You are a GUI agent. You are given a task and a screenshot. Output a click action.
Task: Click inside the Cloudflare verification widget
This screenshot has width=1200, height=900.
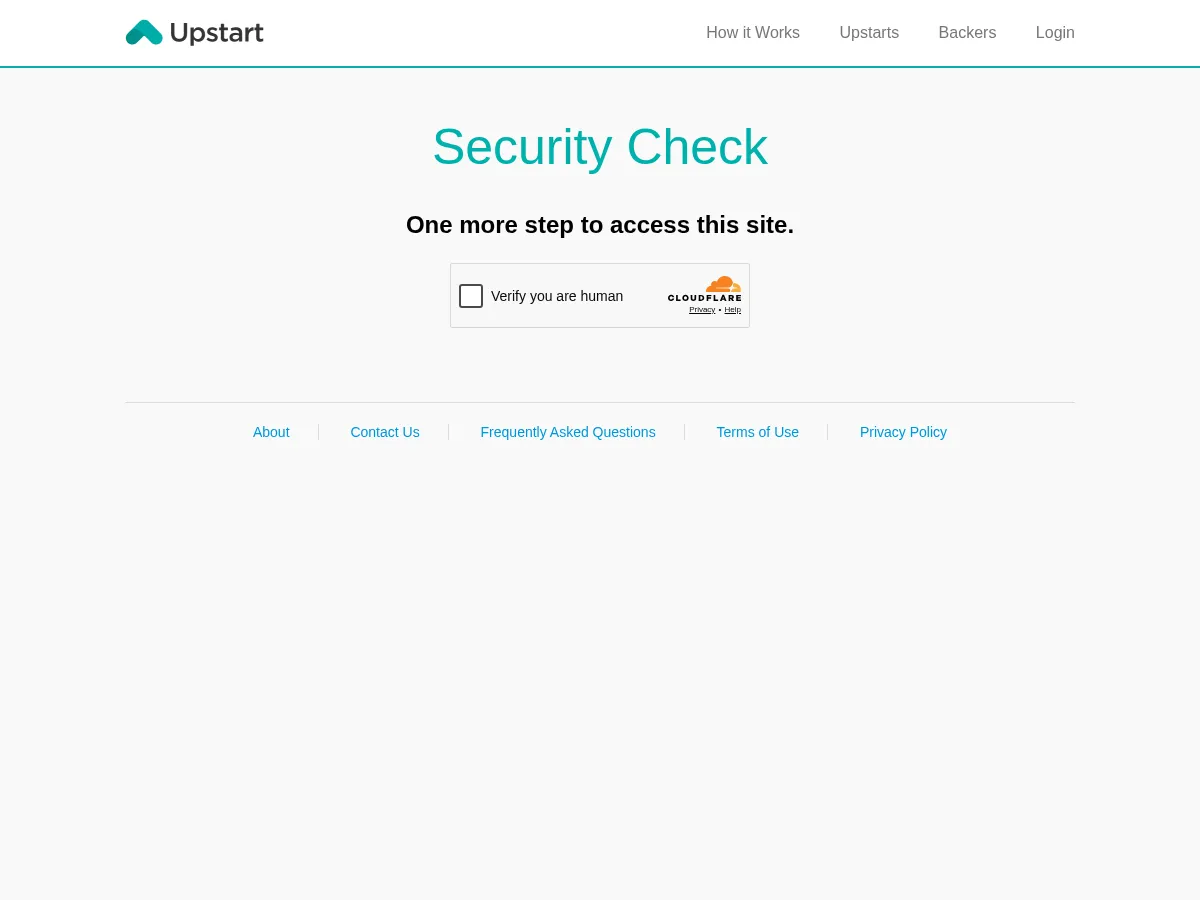(x=600, y=295)
